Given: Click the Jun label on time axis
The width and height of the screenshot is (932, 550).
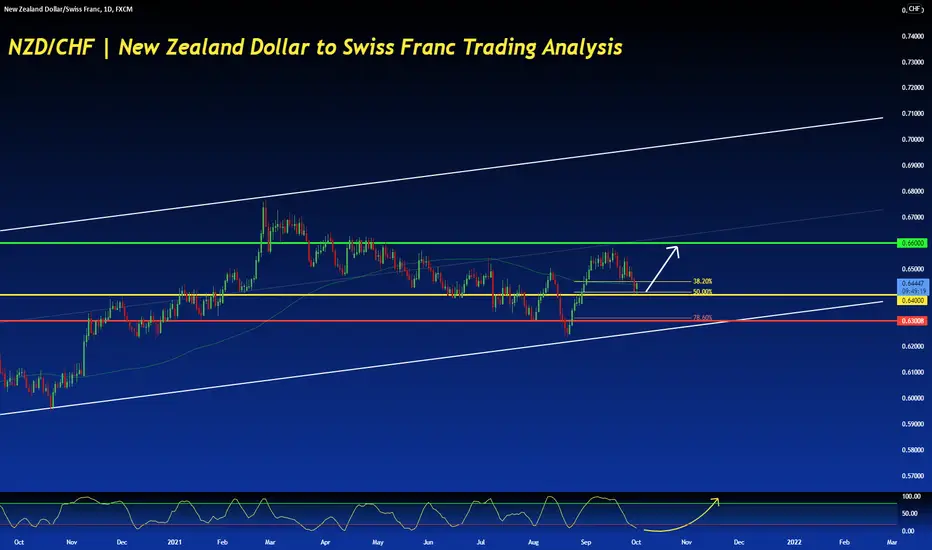Looking at the screenshot, I should point(428,542).
